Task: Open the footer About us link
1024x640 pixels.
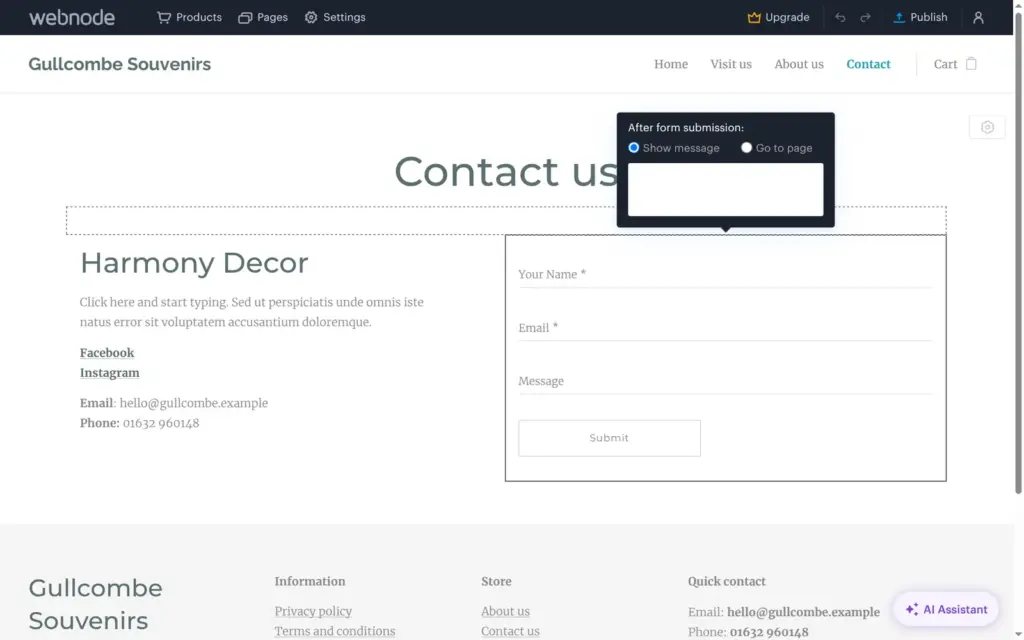Action: (505, 611)
